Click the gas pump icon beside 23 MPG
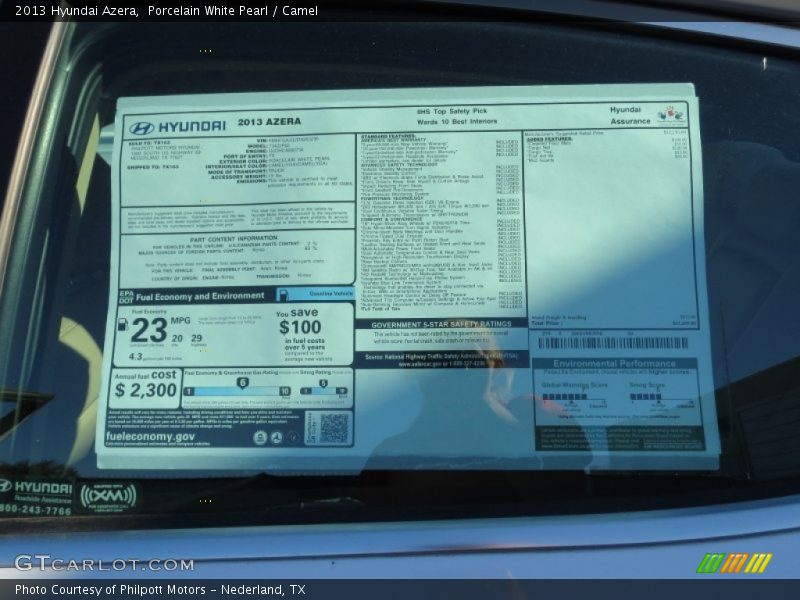The height and width of the screenshot is (600, 800). 122,324
